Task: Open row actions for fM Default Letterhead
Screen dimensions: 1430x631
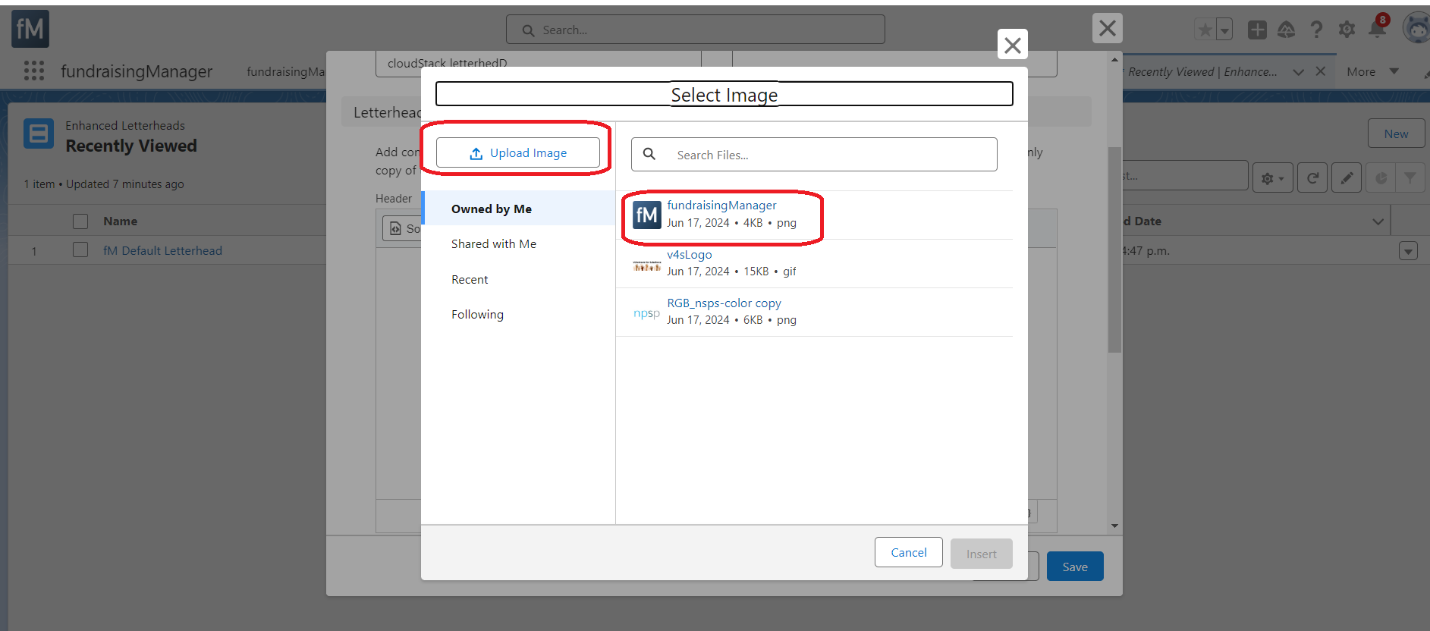Action: point(1408,251)
